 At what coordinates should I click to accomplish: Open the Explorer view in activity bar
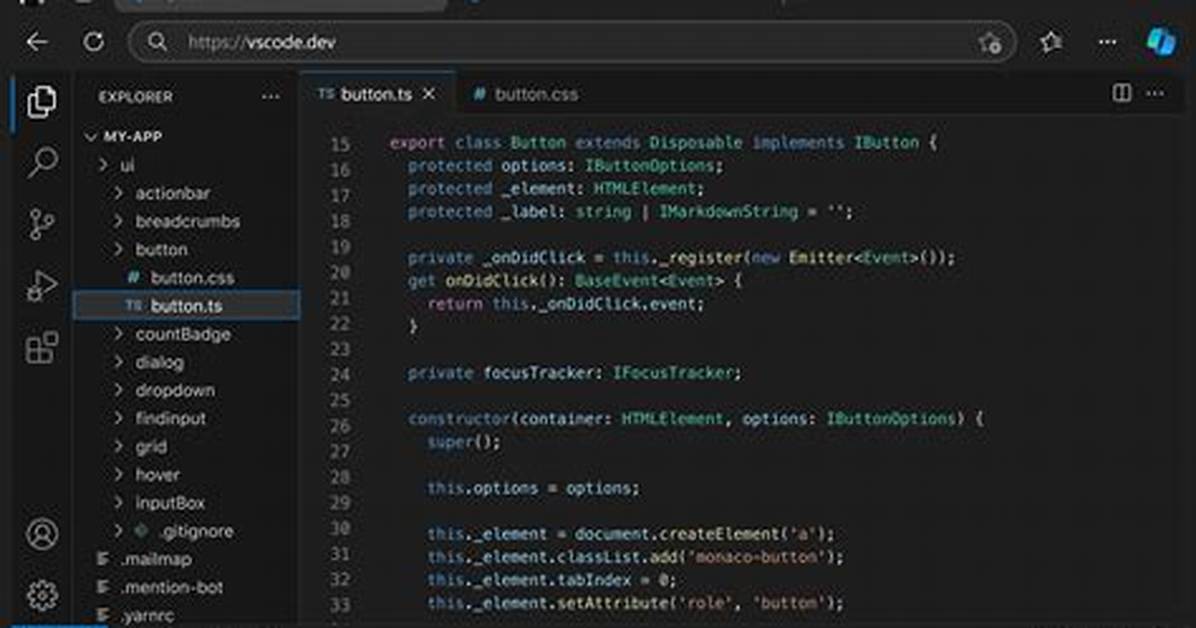pos(41,101)
